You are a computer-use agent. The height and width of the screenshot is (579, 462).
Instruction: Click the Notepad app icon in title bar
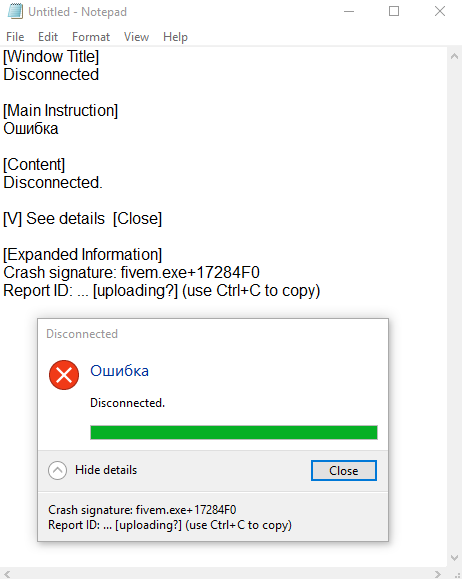click(x=15, y=11)
